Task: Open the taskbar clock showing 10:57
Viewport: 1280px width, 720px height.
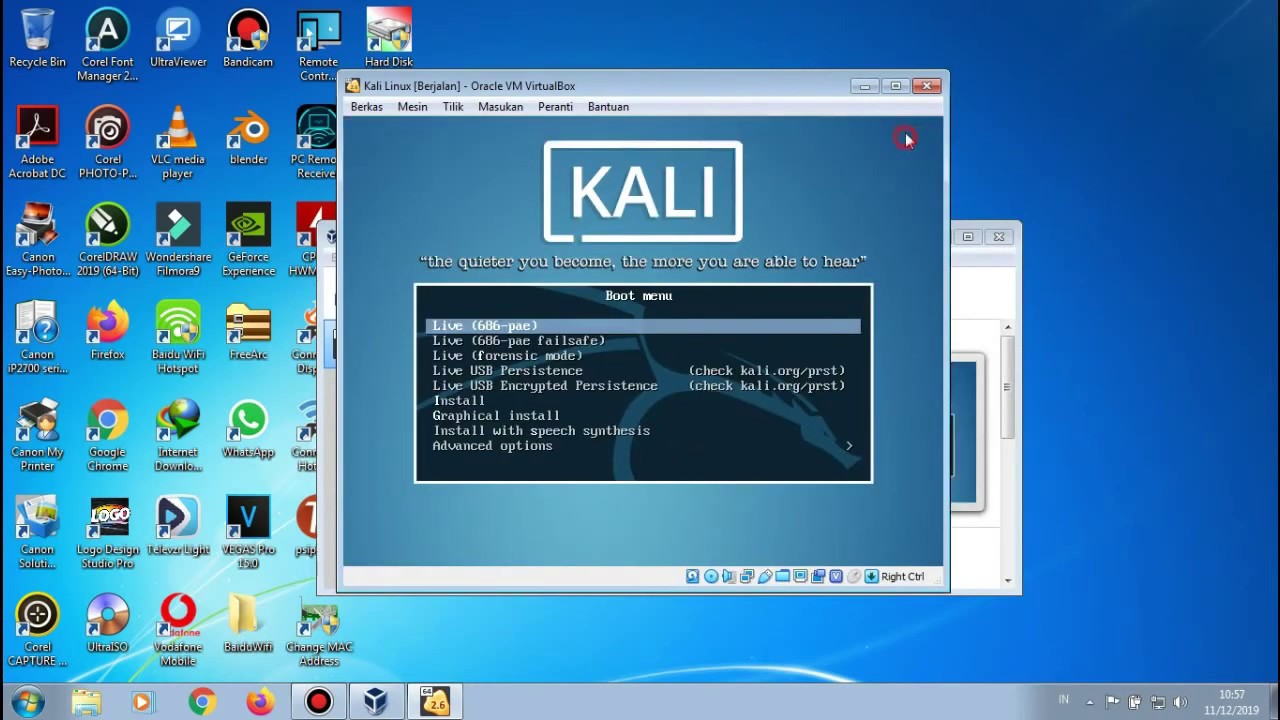Action: (1232, 702)
